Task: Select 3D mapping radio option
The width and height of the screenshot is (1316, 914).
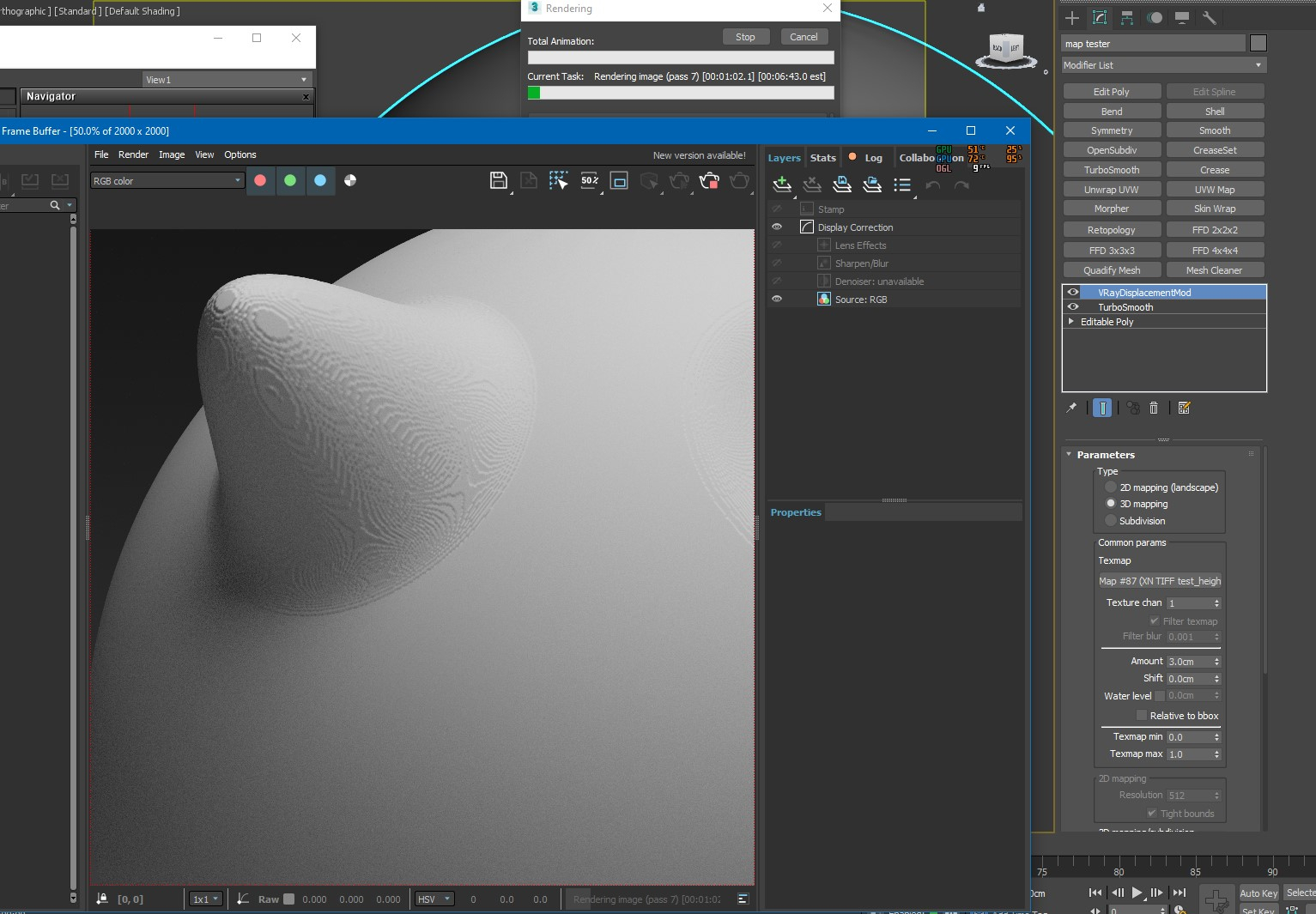Action: point(1111,504)
